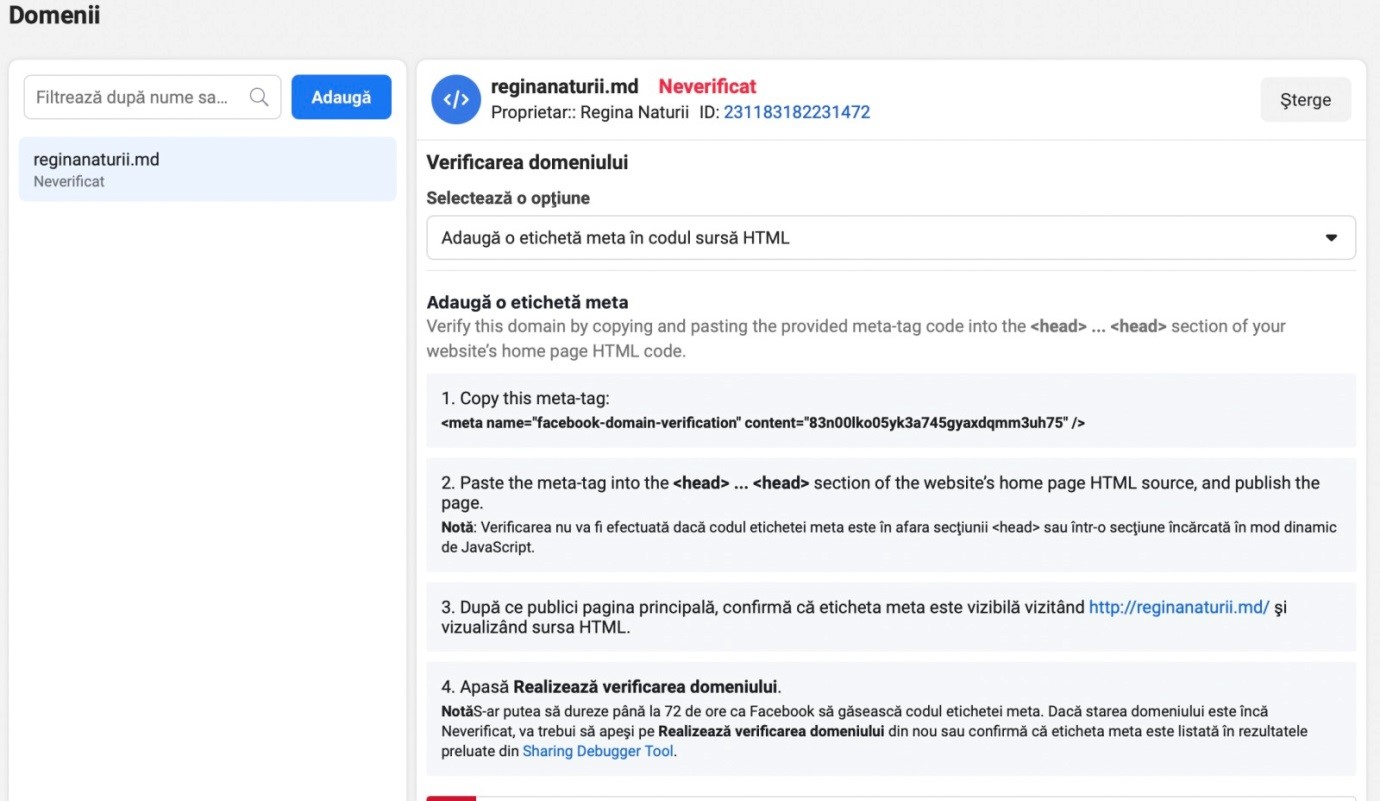Click the blue code brackets domain icon
The image size is (1380, 801).
click(456, 99)
